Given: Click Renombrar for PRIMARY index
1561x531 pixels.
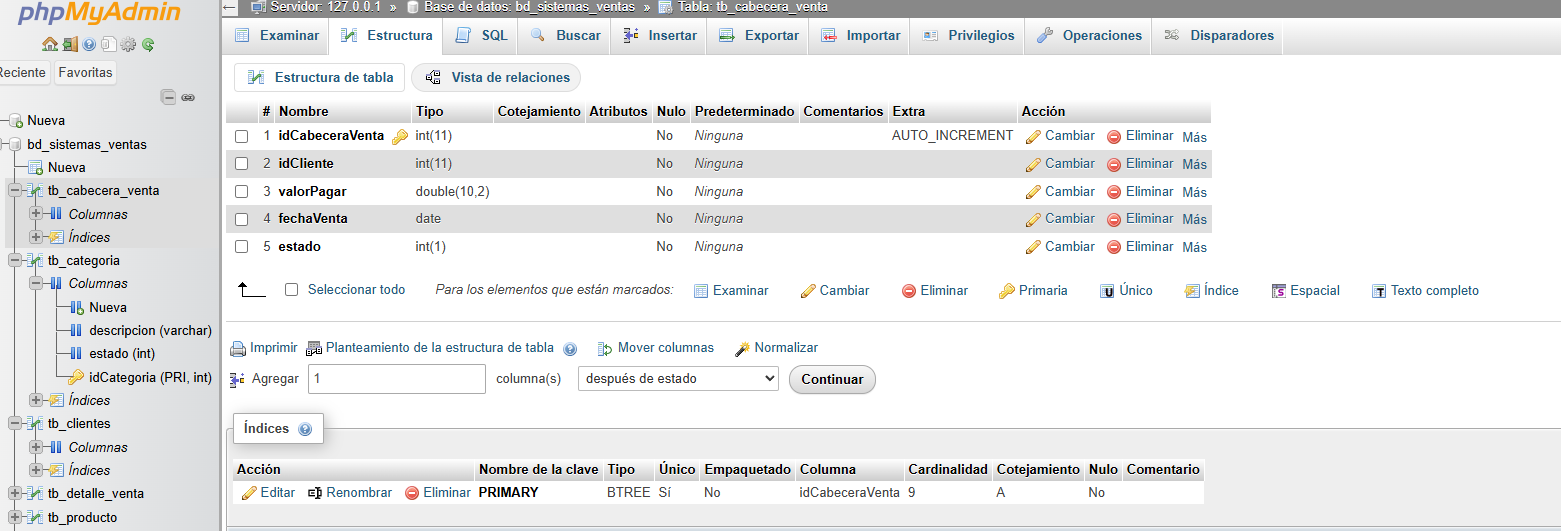Looking at the screenshot, I should 350,493.
